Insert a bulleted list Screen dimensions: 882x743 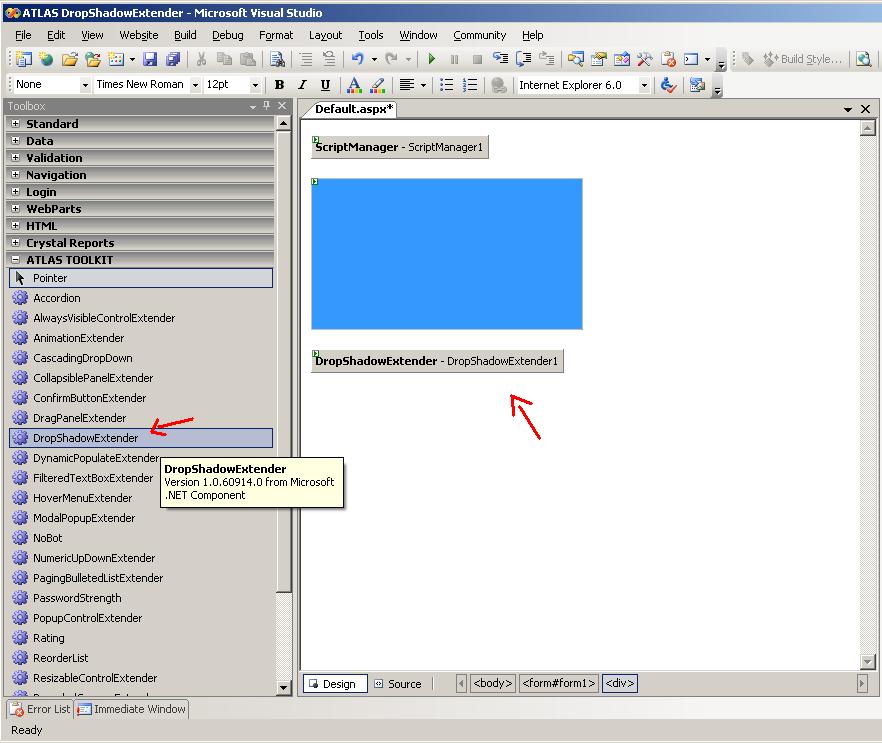(x=447, y=84)
